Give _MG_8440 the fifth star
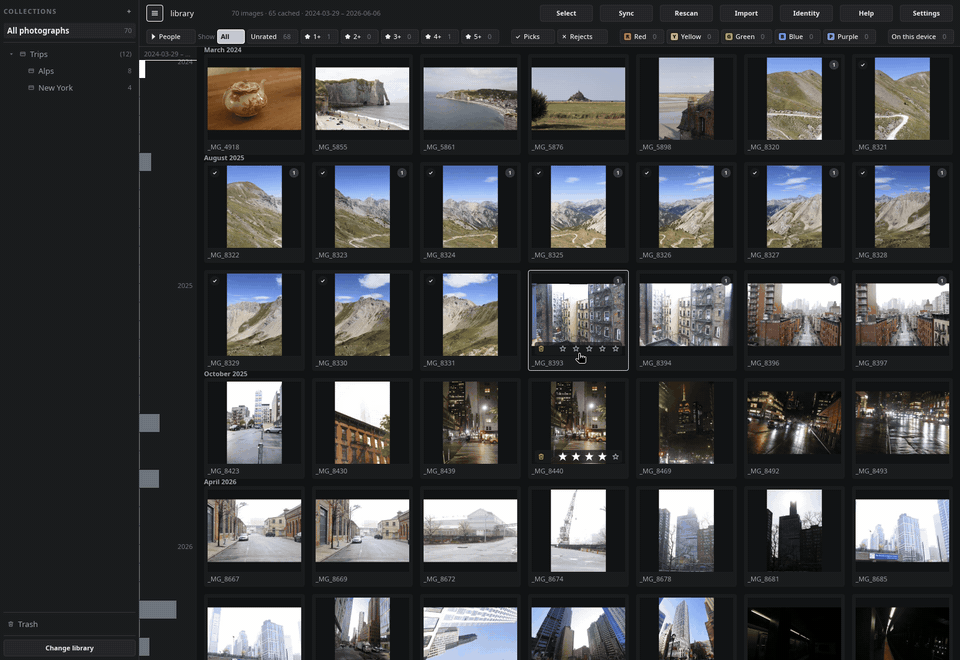960x660 pixels. pos(615,457)
